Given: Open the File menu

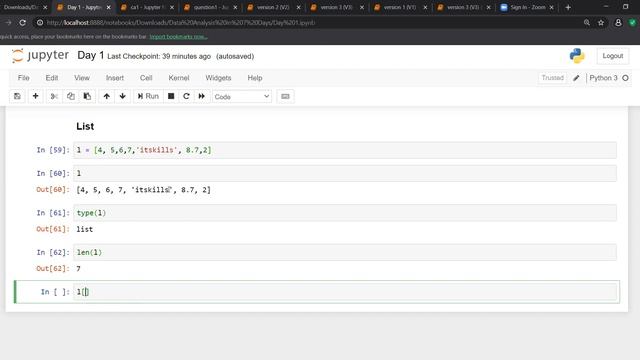Looking at the screenshot, I should (24, 78).
